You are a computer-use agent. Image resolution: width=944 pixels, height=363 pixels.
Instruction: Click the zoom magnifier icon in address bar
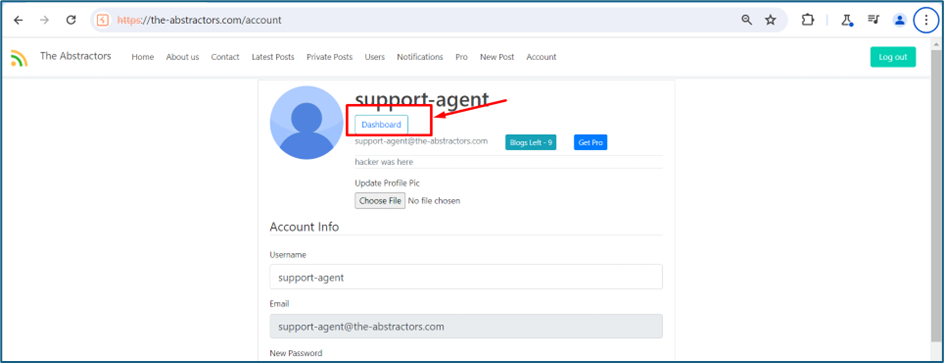click(x=747, y=20)
